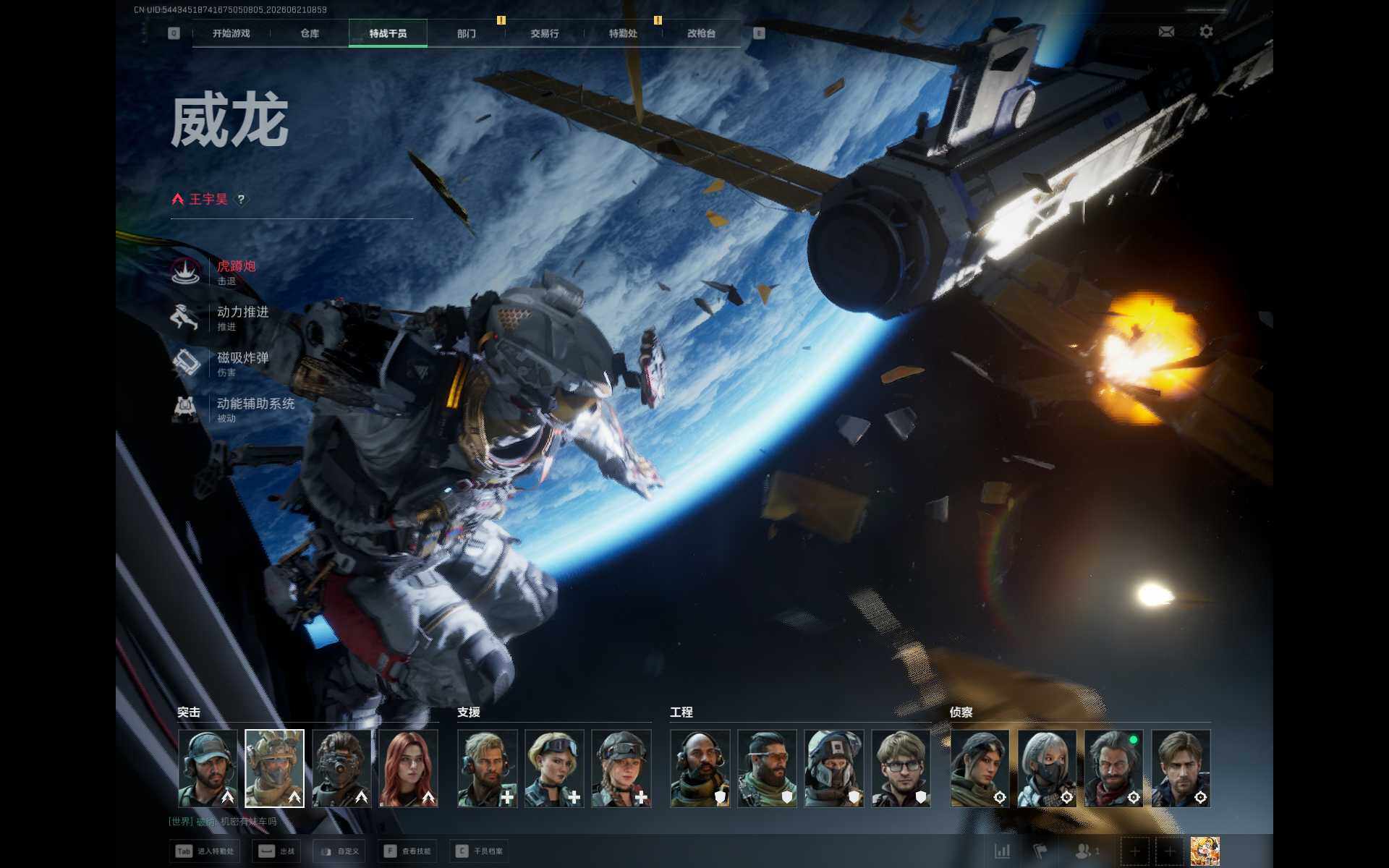This screenshot has width=1389, height=868.
Task: Open the friends icon showing 1
Action: pyautogui.click(x=1087, y=851)
